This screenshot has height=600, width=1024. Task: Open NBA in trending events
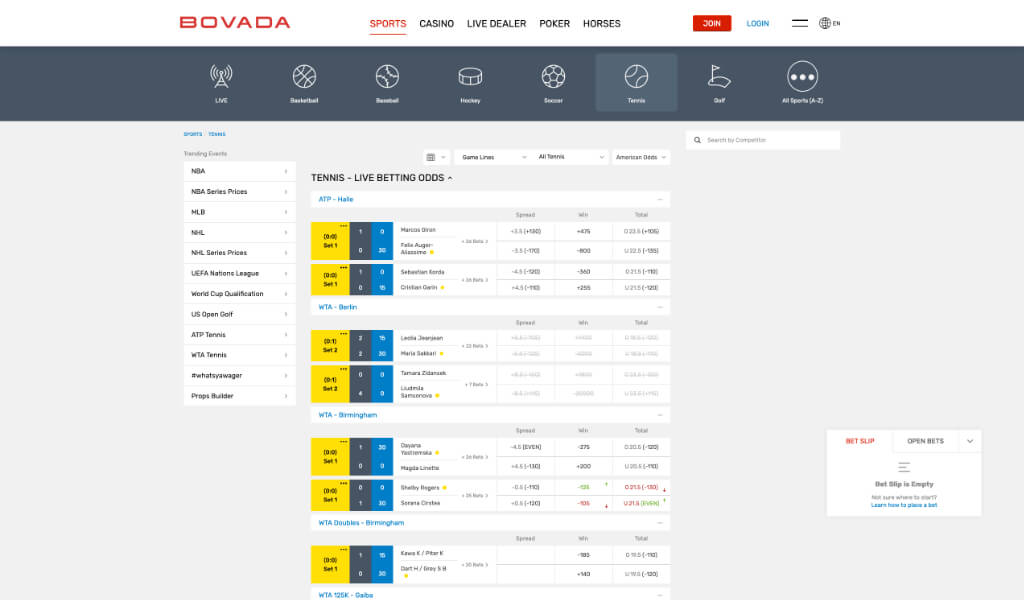pos(240,171)
